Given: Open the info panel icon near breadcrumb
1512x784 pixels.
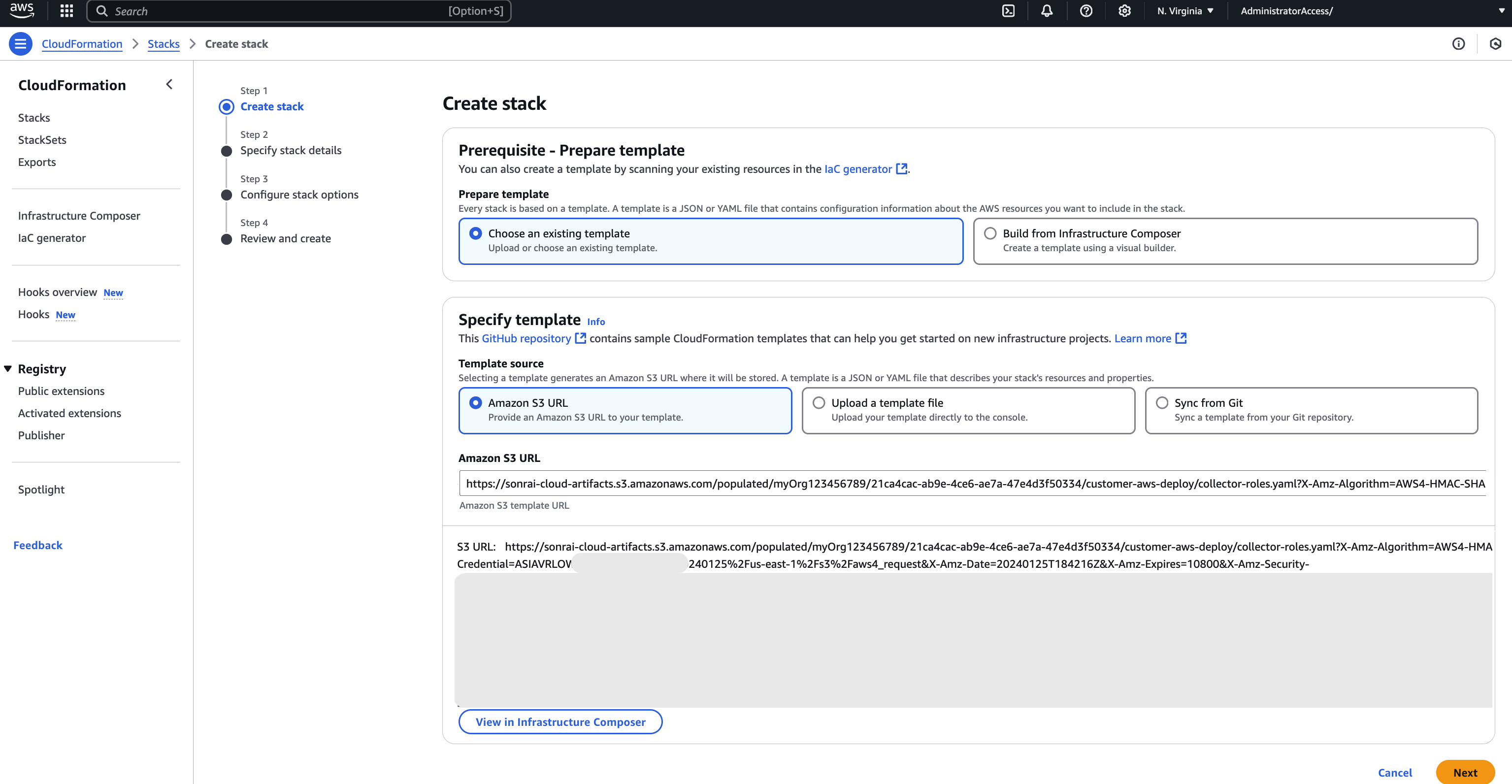Looking at the screenshot, I should pyautogui.click(x=1458, y=44).
